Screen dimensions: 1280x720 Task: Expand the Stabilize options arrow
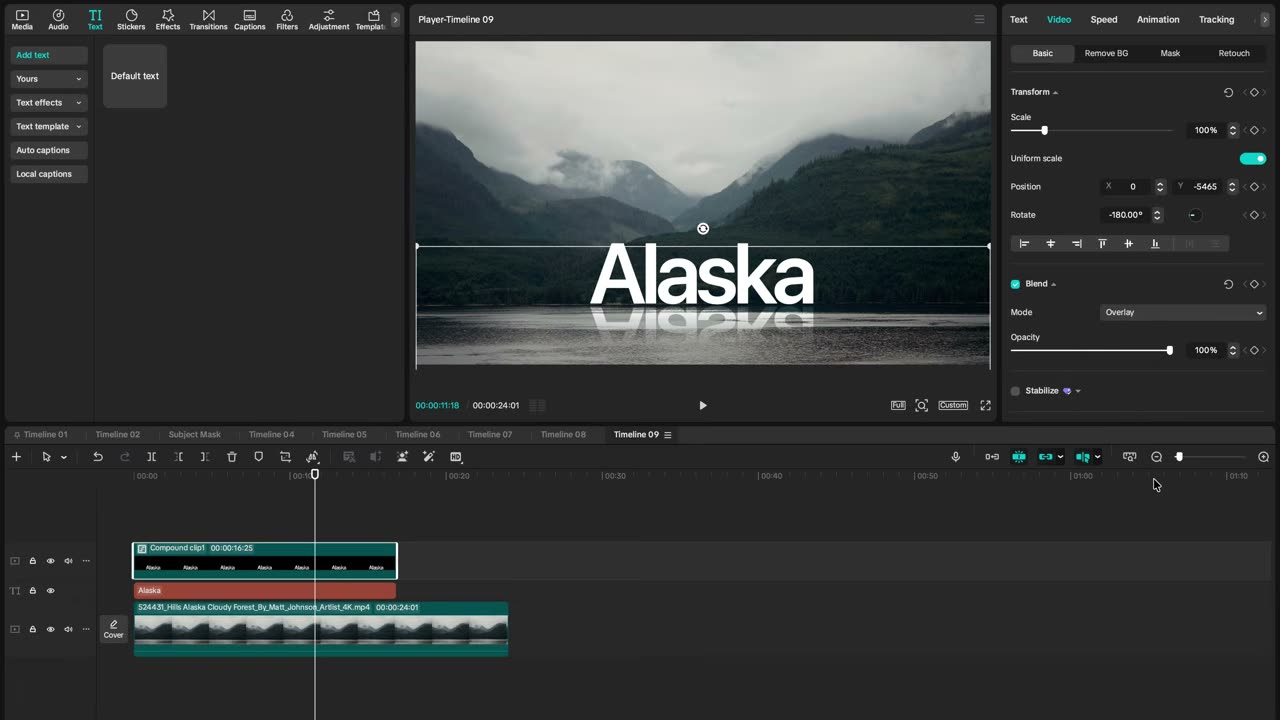pyautogui.click(x=1078, y=391)
